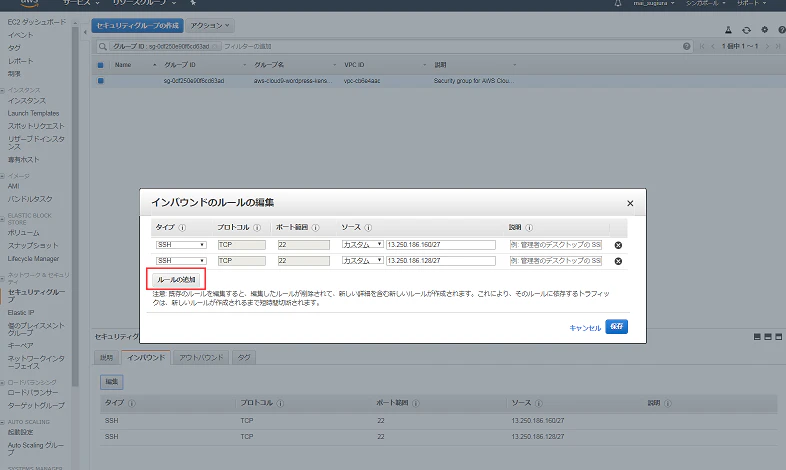The image size is (786, 470).
Task: Open Launch Templates in sidebar
Action: click(x=33, y=113)
